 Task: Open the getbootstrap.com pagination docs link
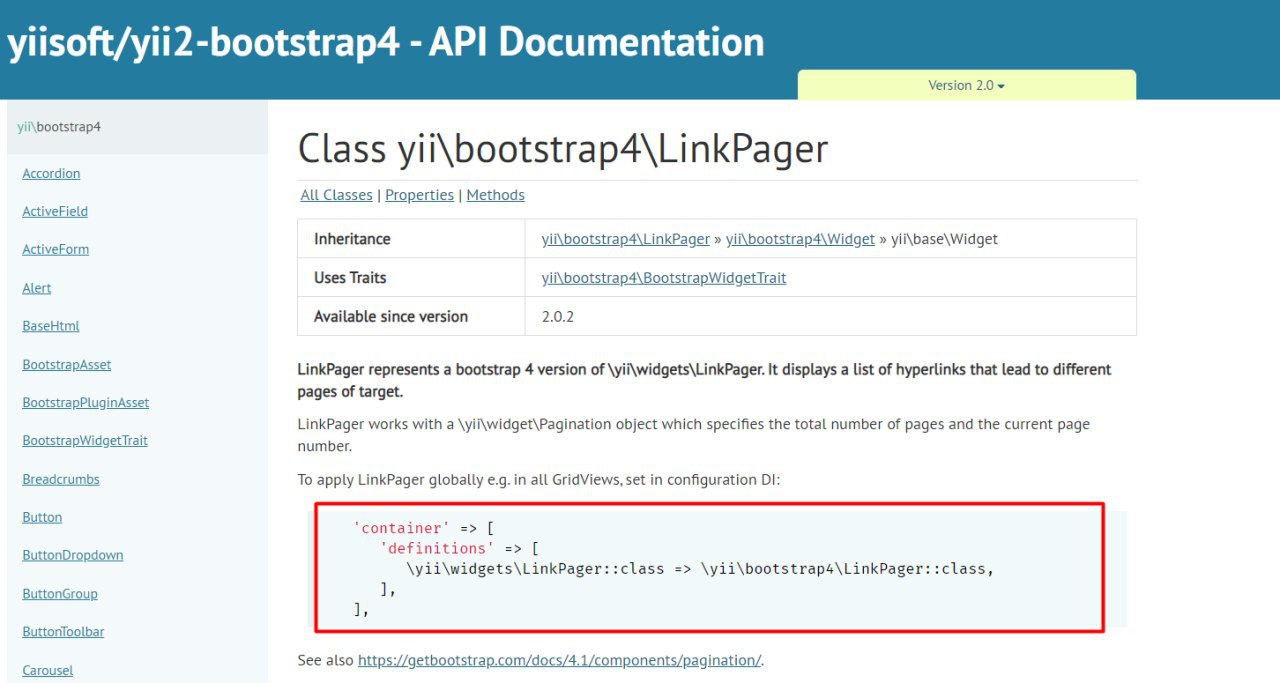(560, 660)
